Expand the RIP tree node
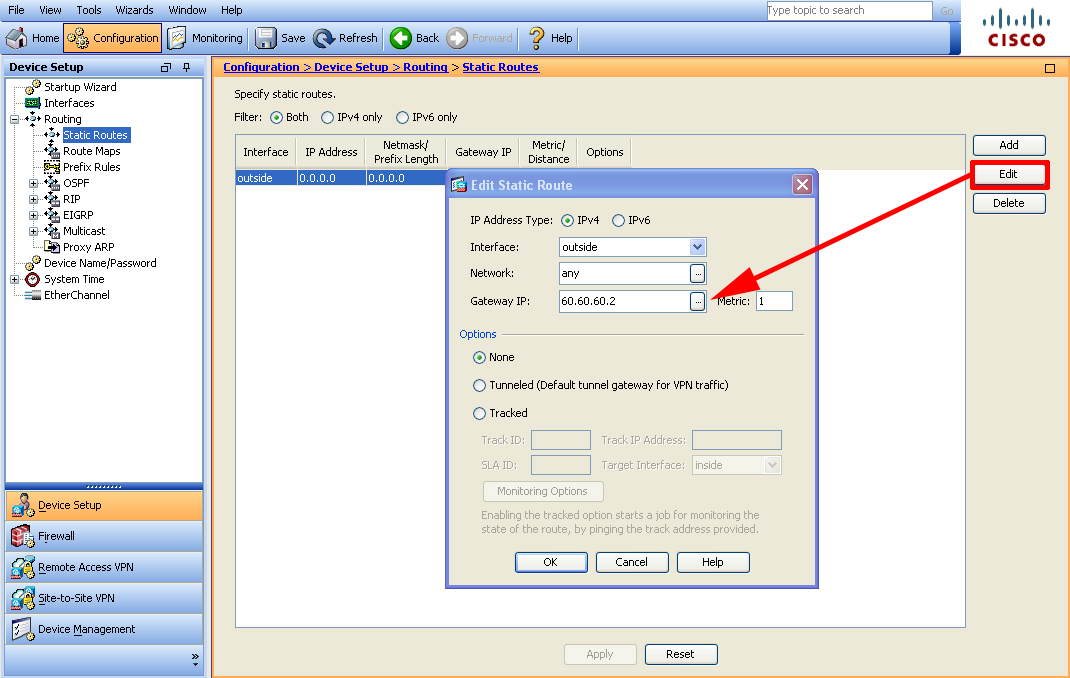Viewport: 1070px width, 678px height. click(x=33, y=199)
